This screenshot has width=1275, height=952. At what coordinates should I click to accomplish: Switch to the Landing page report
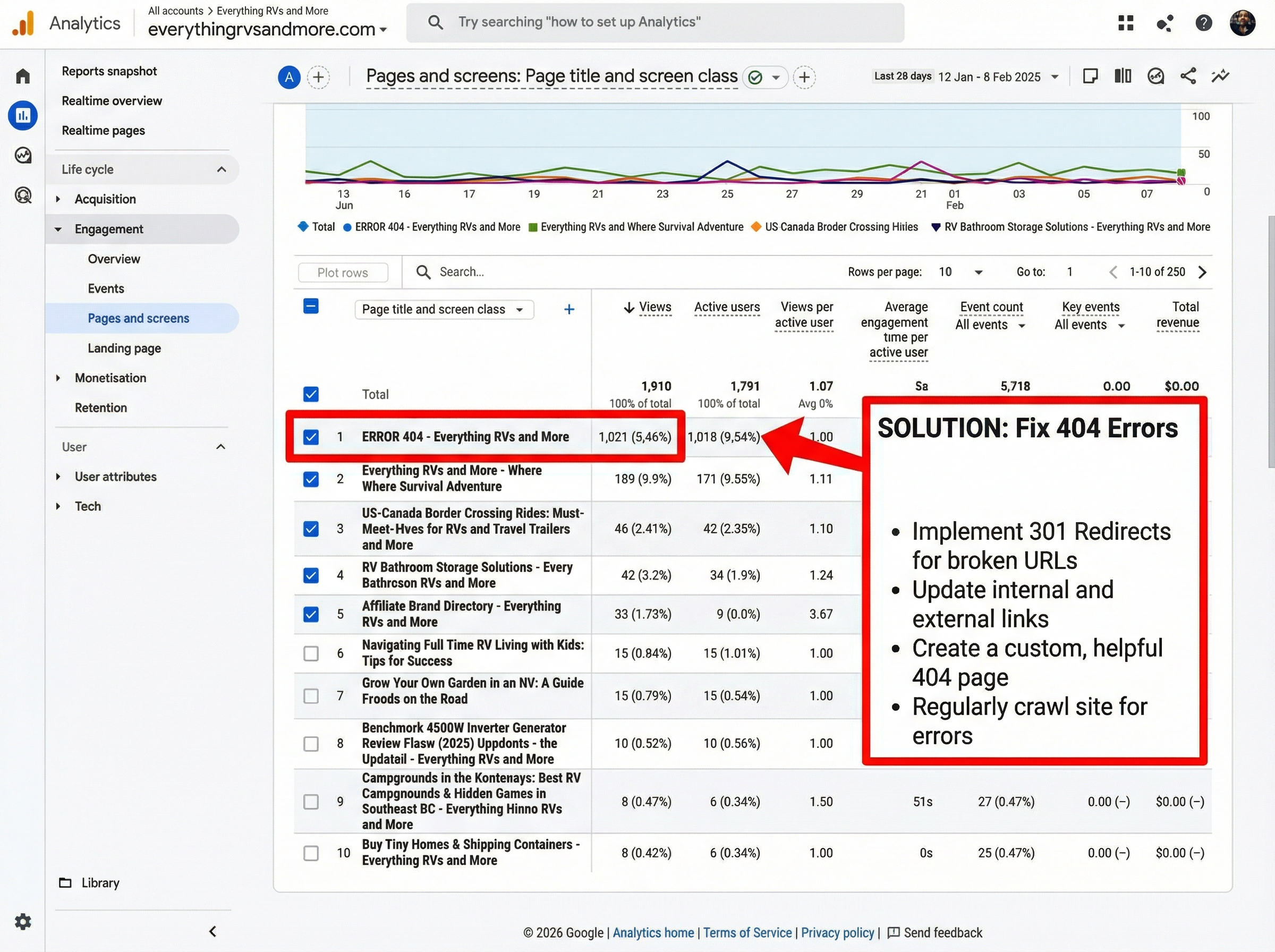pyautogui.click(x=124, y=348)
